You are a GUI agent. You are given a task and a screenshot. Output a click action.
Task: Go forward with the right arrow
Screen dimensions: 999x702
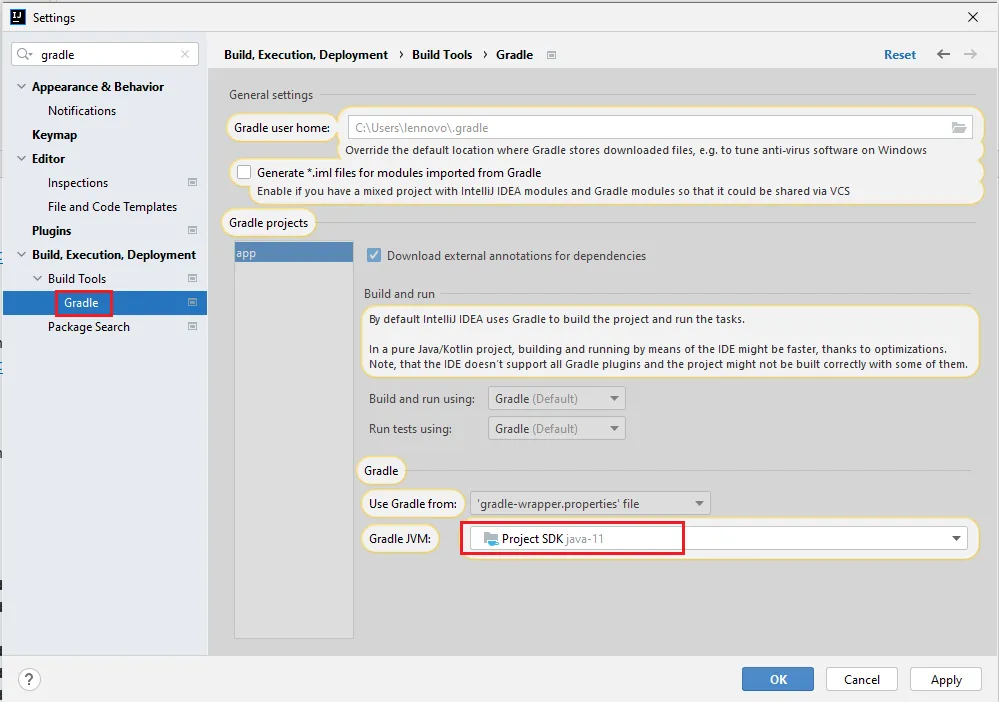970,54
